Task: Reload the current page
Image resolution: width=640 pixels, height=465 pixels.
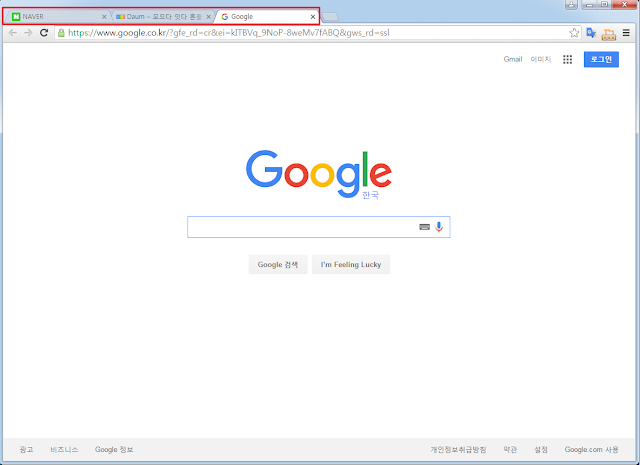Action: tap(44, 33)
